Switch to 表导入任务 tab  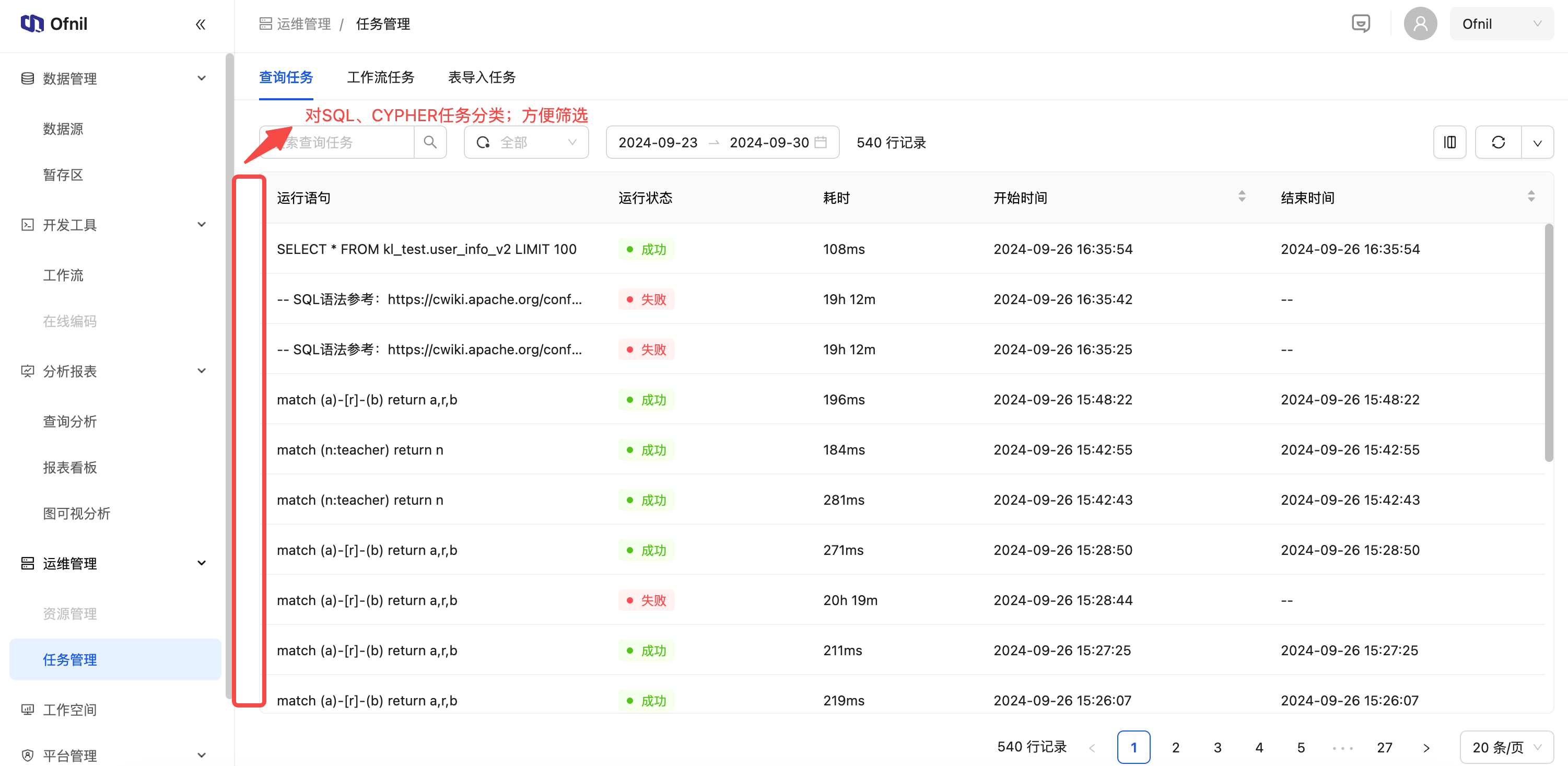tap(482, 77)
